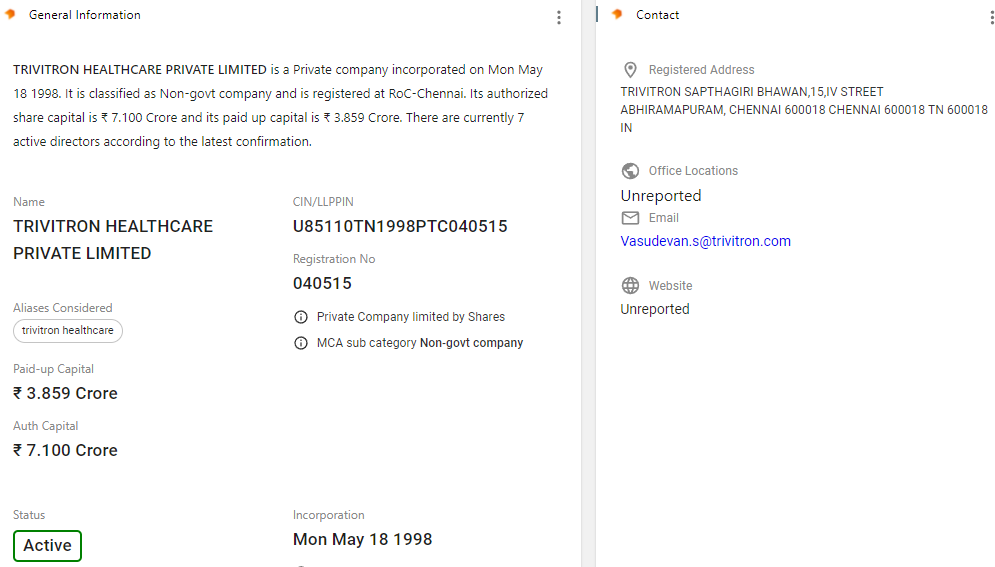Click info icon beside Private Company limited by Shares
The image size is (995, 567).
[301, 317]
